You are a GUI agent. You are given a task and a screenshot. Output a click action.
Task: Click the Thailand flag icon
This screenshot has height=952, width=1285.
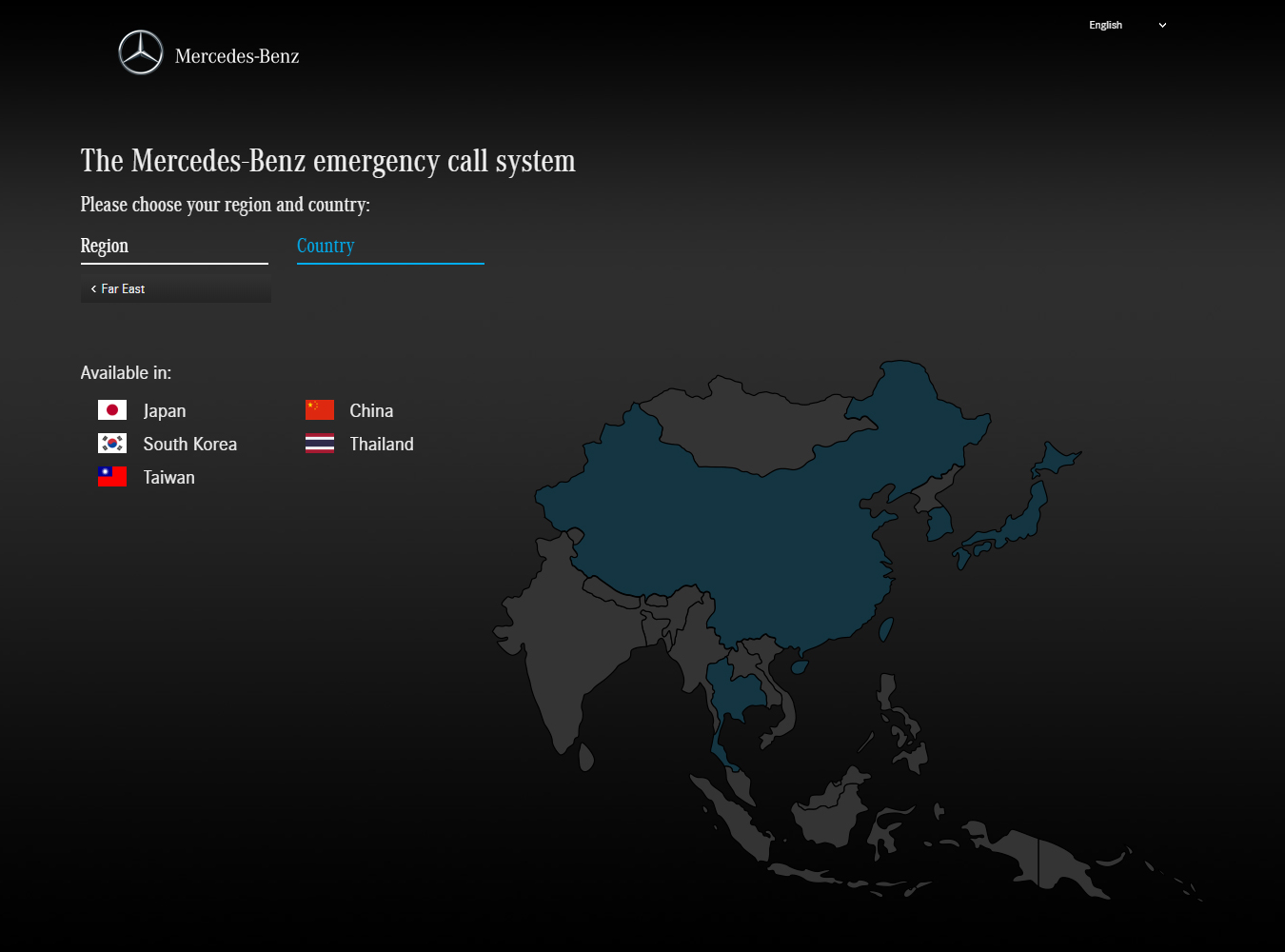click(320, 444)
